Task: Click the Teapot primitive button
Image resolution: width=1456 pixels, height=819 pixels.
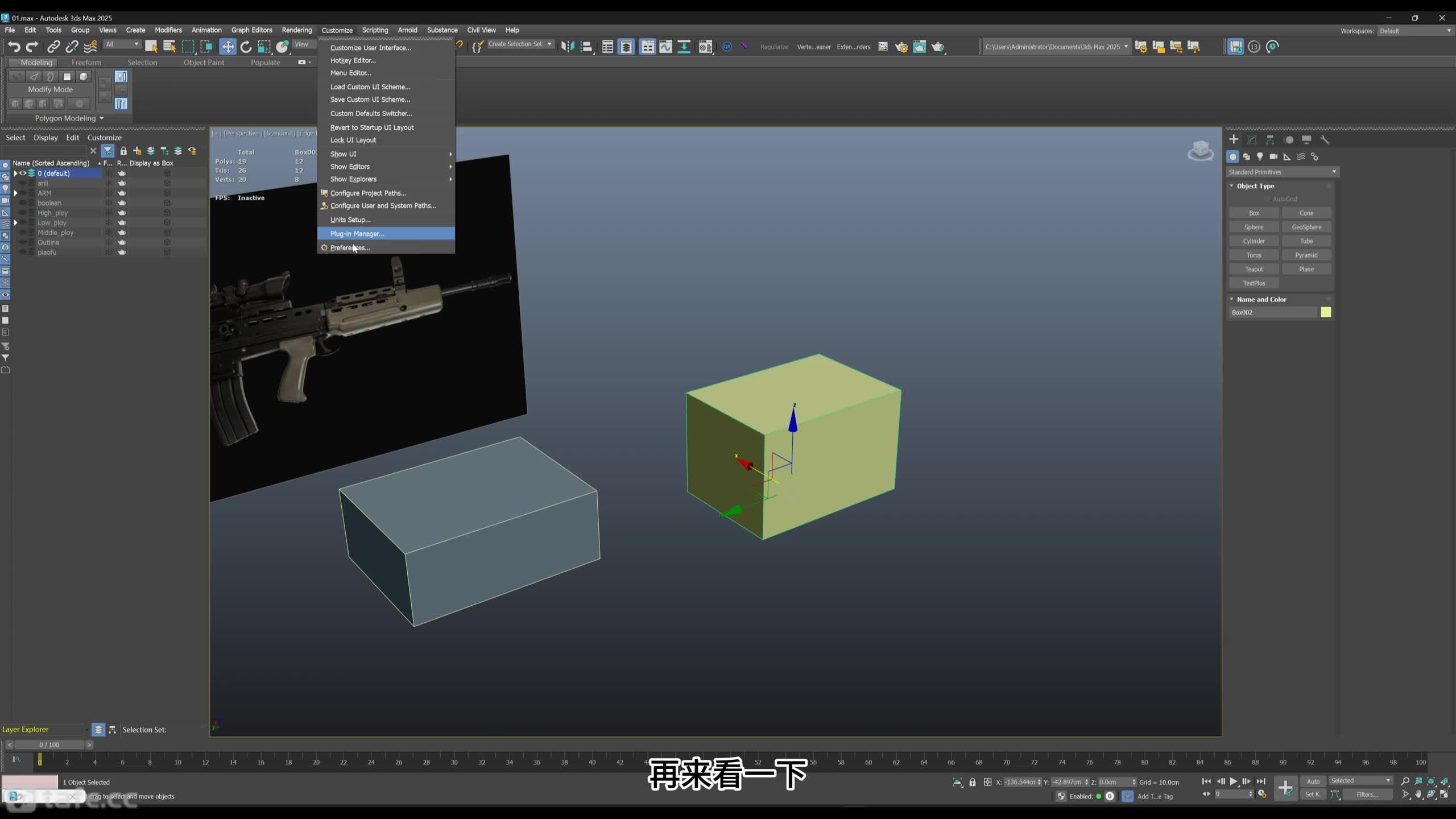Action: [1254, 269]
